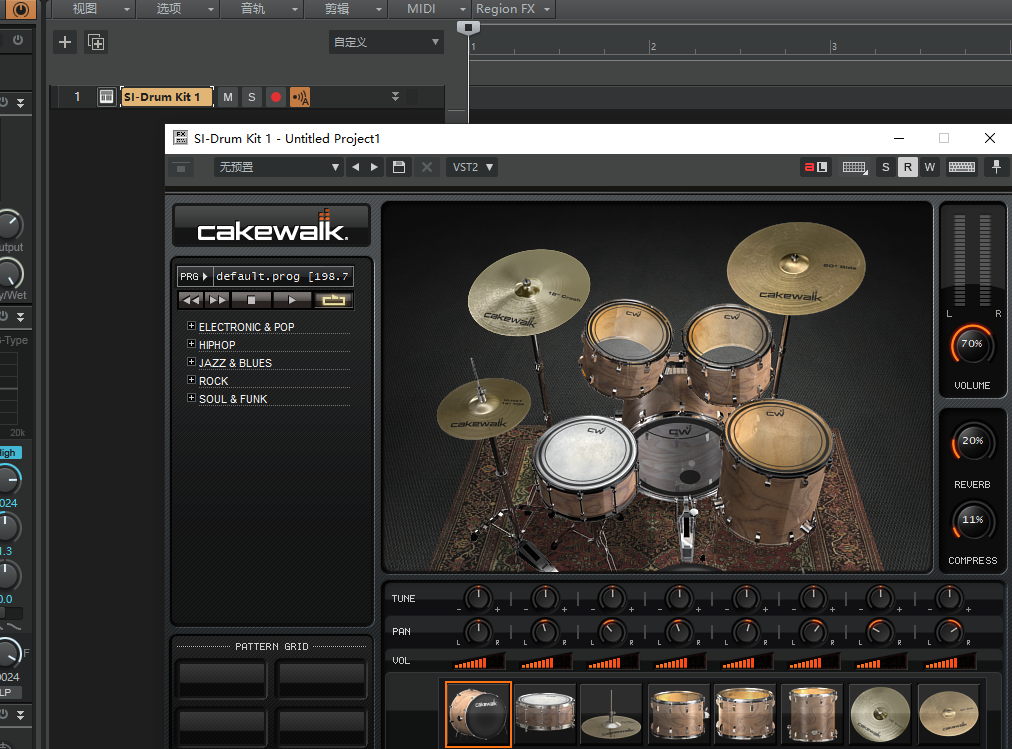Viewport: 1012px width, 749px height.
Task: Select the snare drum pad icon
Action: coord(545,714)
